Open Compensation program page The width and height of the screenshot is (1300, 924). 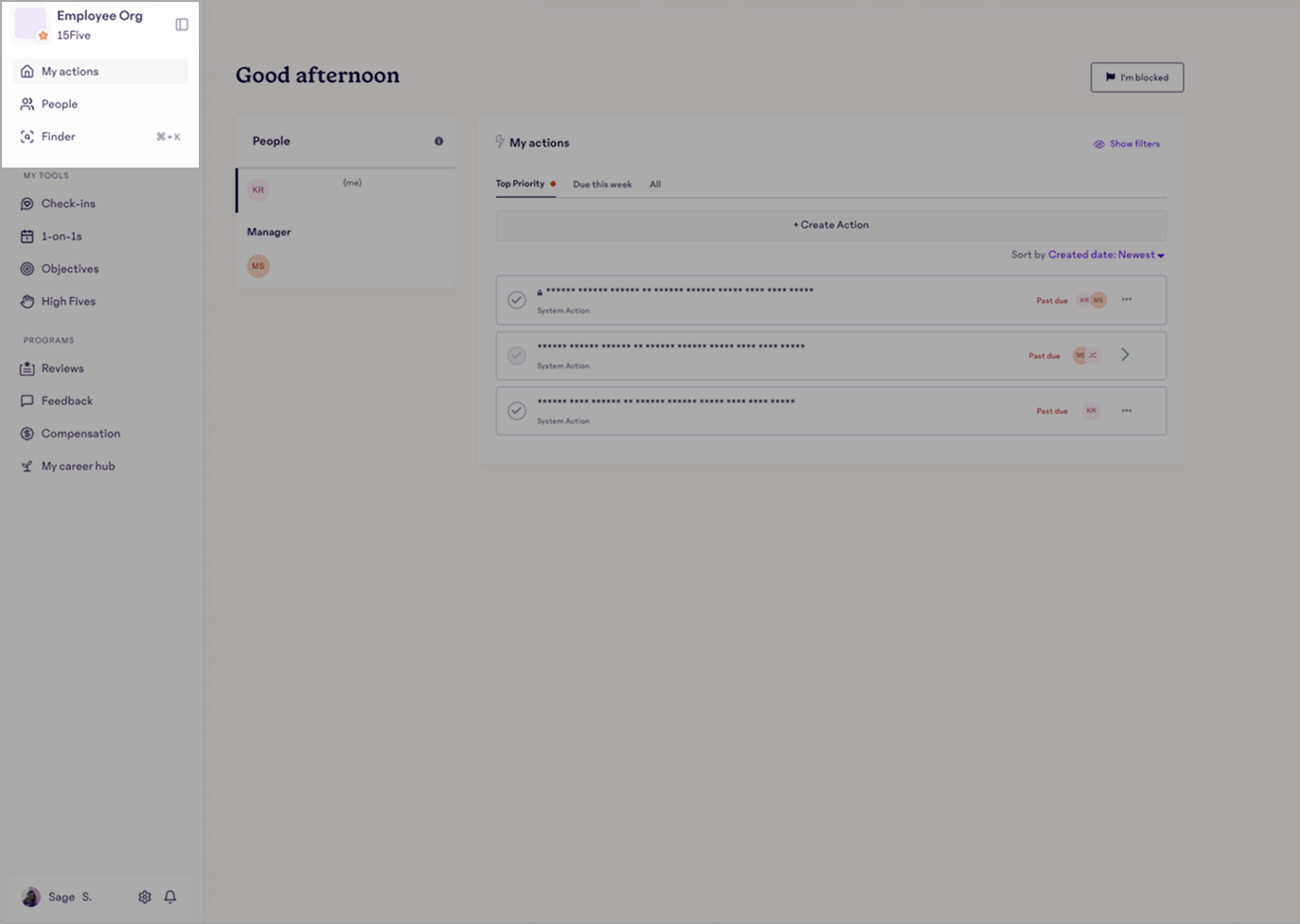pos(80,434)
